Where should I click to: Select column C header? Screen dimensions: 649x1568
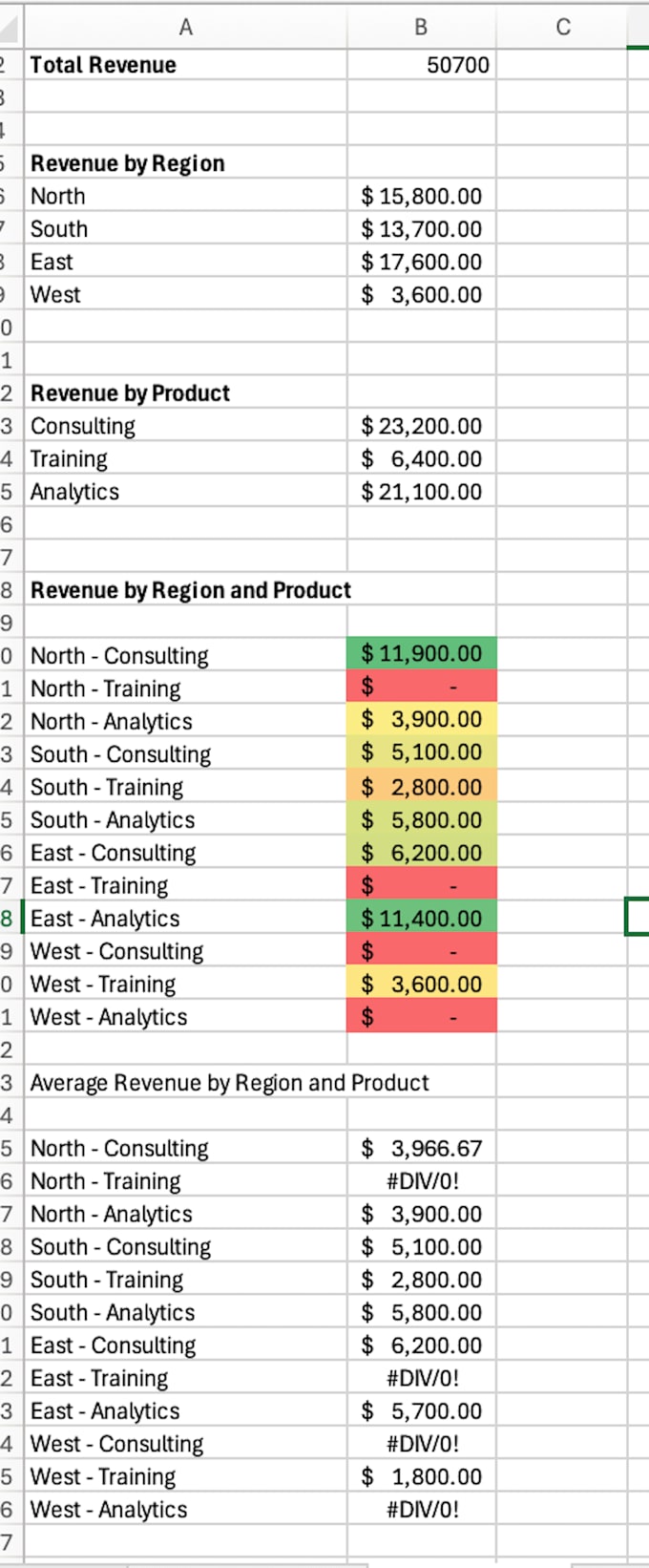(x=562, y=27)
